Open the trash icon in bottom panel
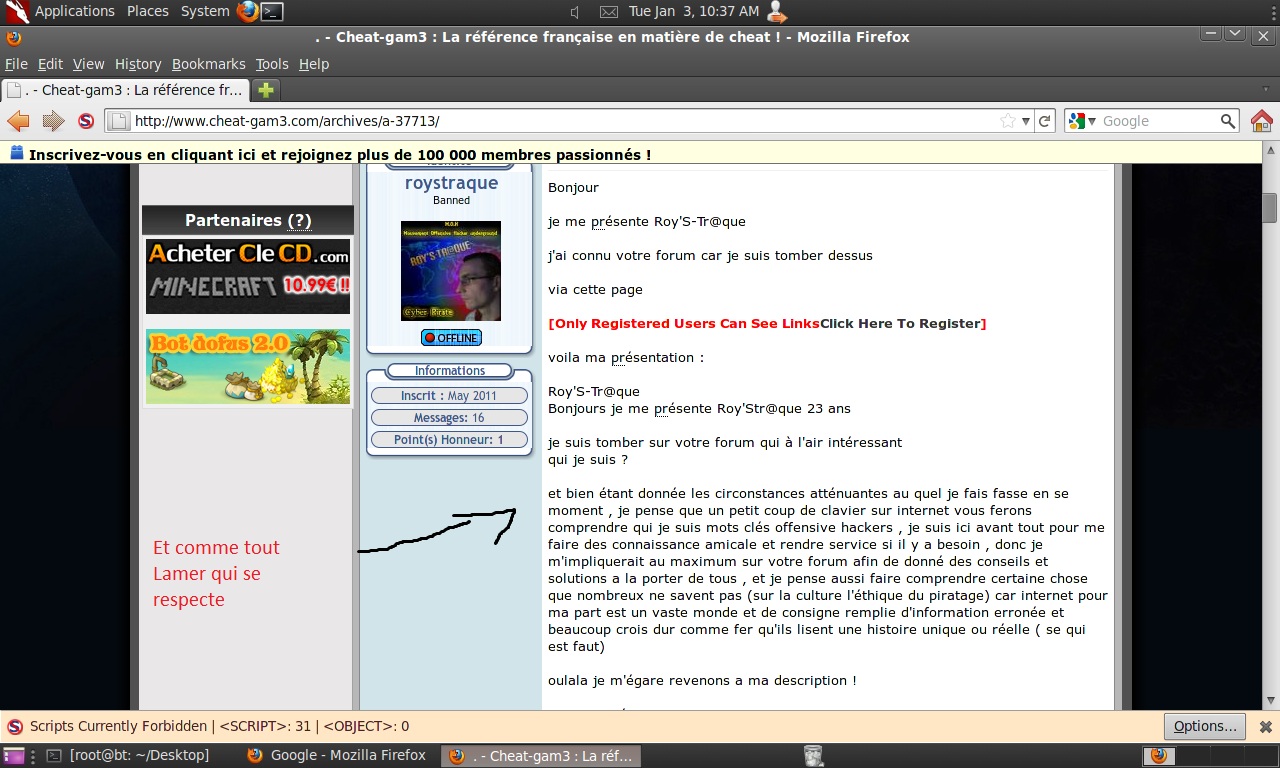The height and width of the screenshot is (768, 1280). (x=813, y=756)
